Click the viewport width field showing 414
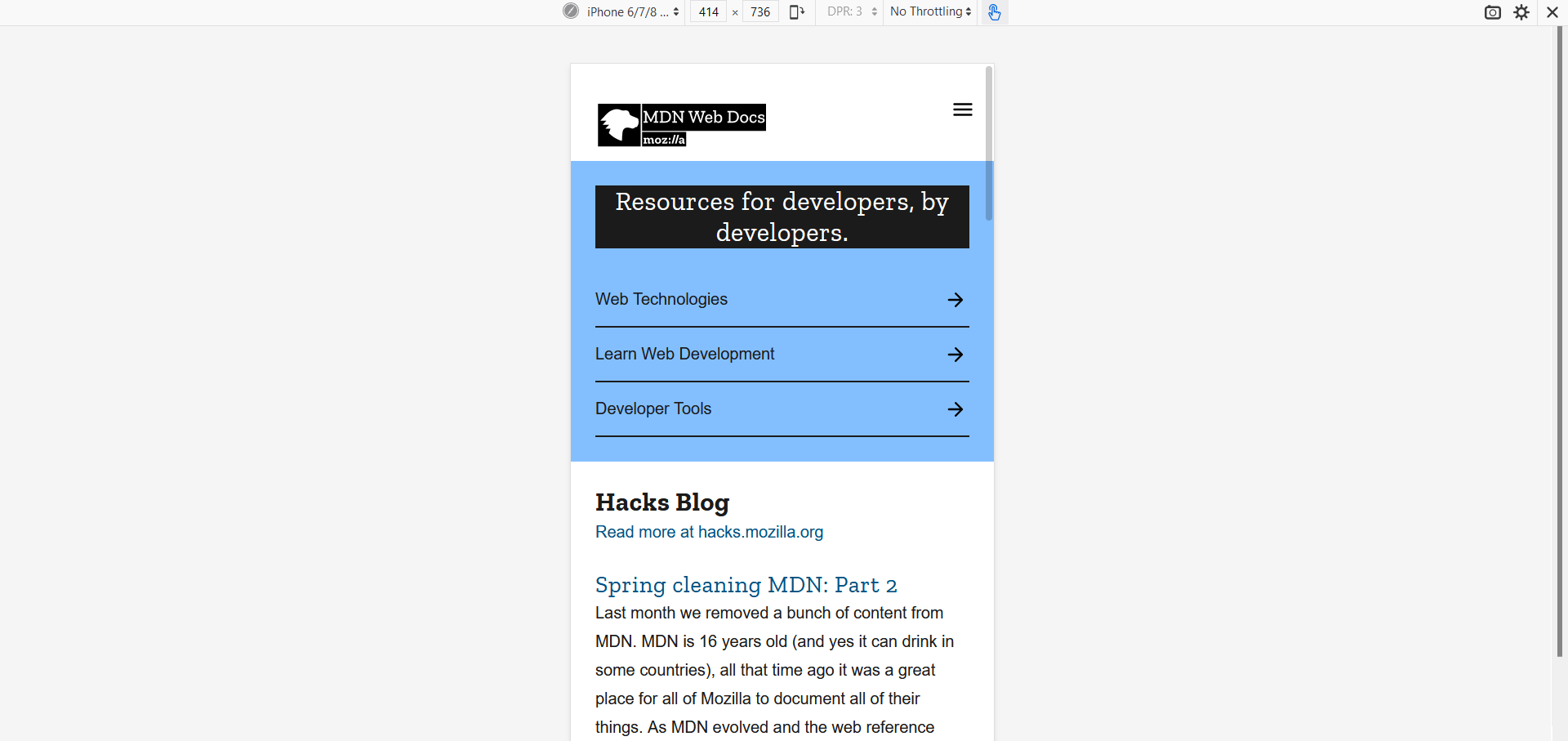This screenshot has height=741, width=1568. point(707,11)
